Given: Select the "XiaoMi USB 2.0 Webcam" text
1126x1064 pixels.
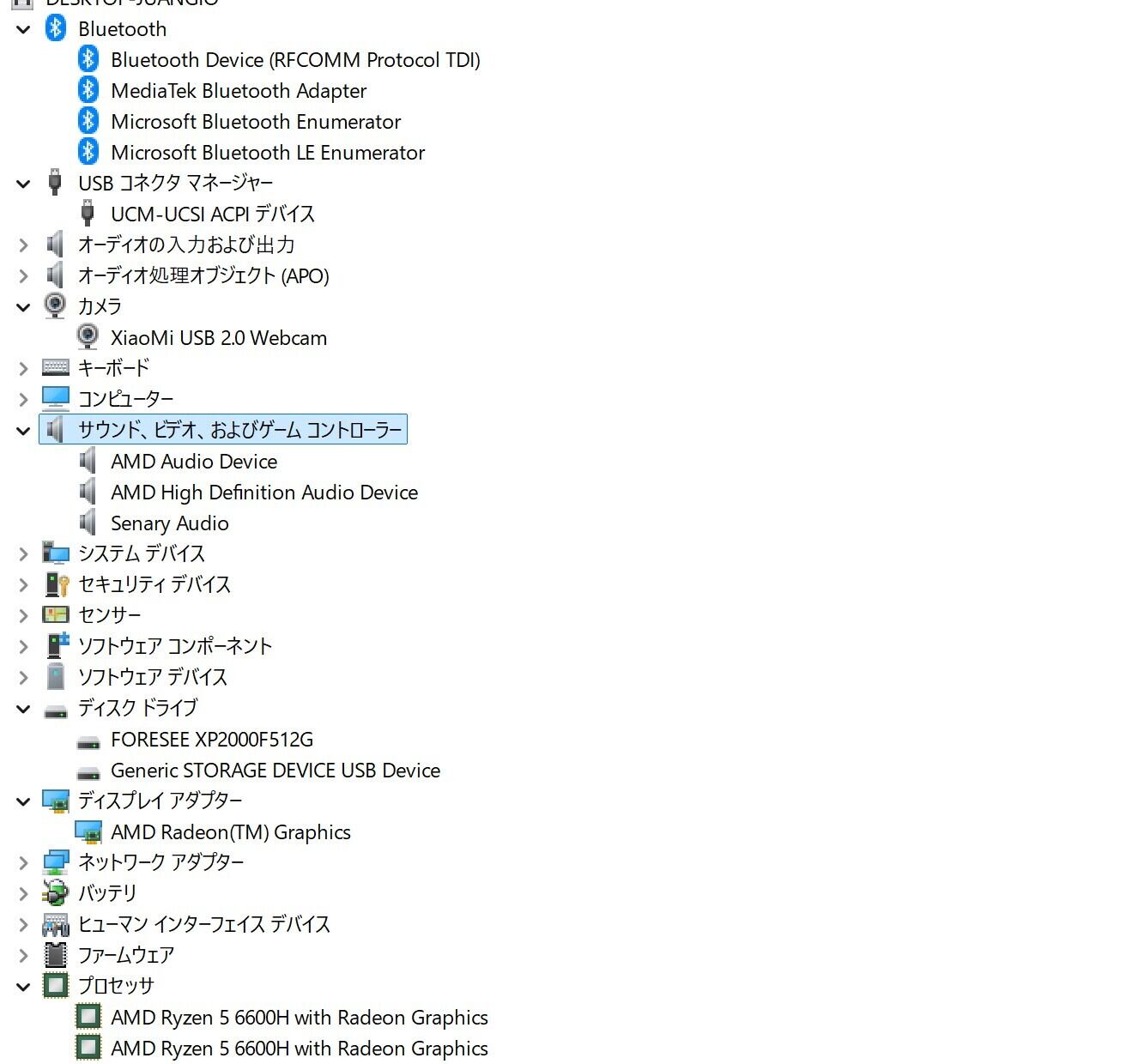Looking at the screenshot, I should [x=219, y=338].
